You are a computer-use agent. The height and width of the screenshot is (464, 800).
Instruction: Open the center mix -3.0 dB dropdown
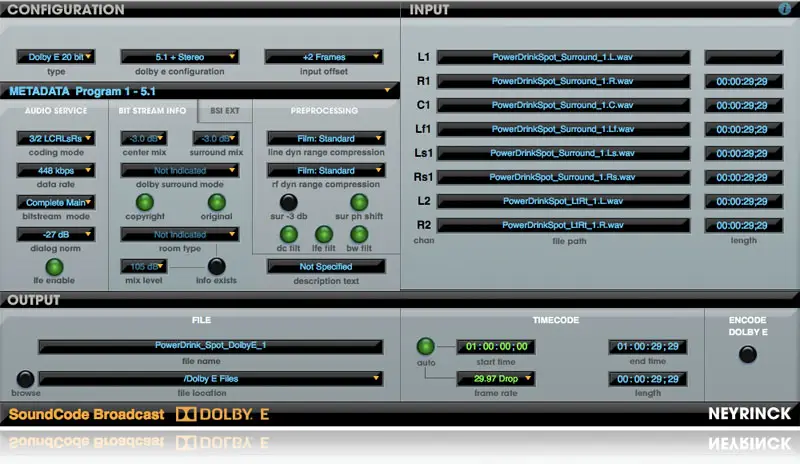pyautogui.click(x=144, y=138)
